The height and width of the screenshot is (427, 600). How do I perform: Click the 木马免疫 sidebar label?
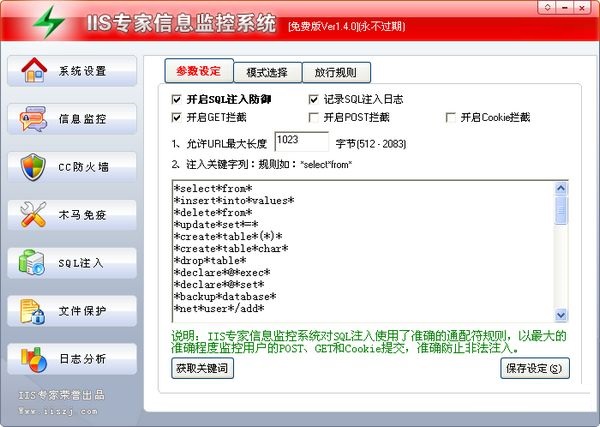point(83,215)
